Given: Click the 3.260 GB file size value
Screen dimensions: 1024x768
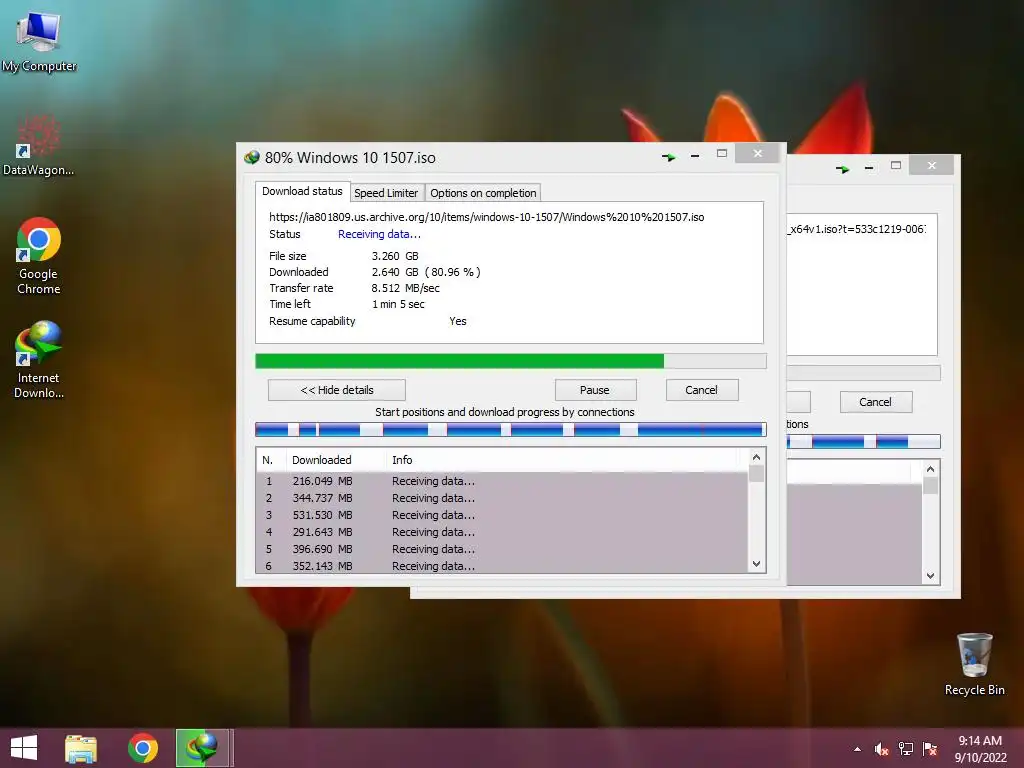Looking at the screenshot, I should (x=395, y=256).
